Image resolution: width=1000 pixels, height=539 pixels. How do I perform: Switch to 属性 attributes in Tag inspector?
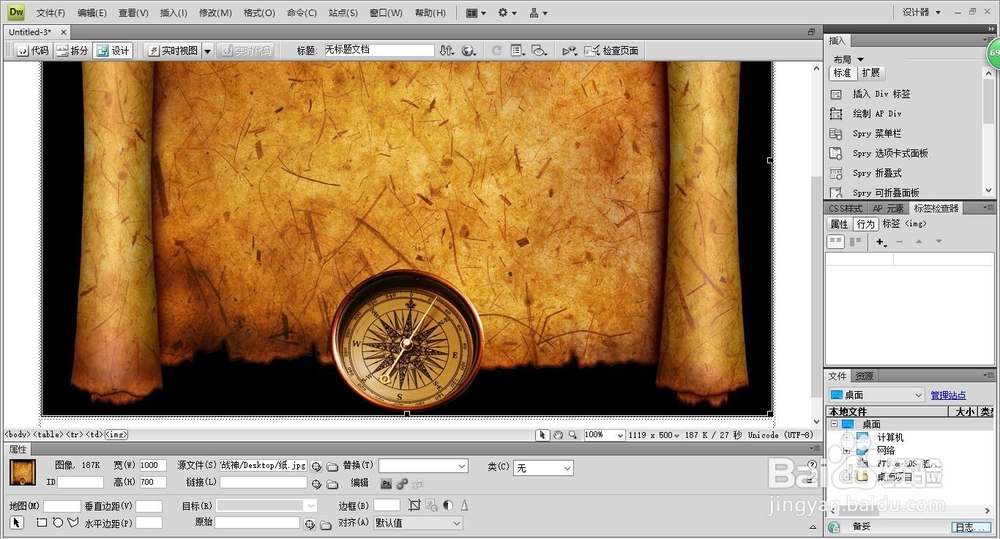pos(839,224)
